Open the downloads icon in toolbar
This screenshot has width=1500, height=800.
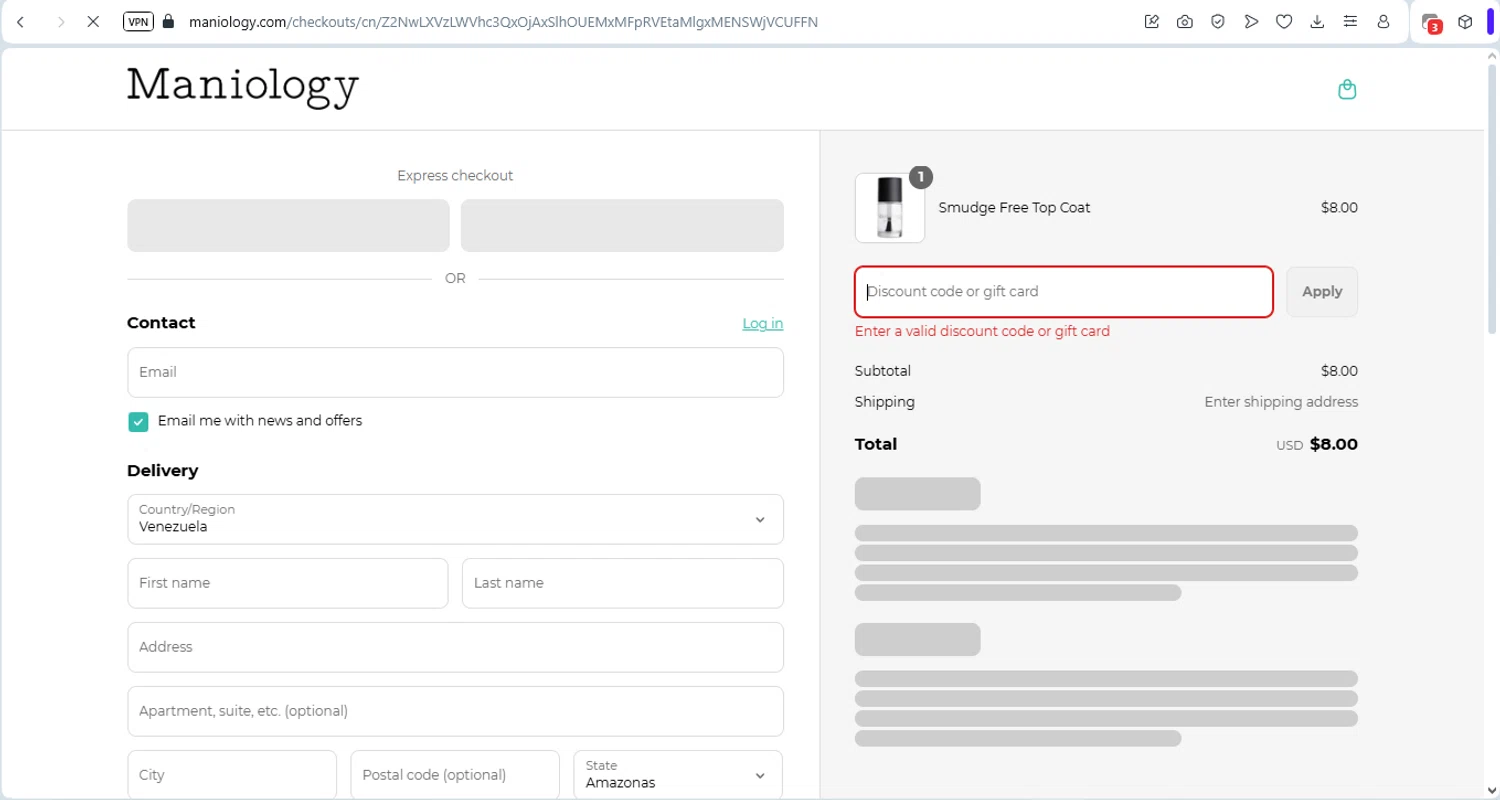[1317, 21]
